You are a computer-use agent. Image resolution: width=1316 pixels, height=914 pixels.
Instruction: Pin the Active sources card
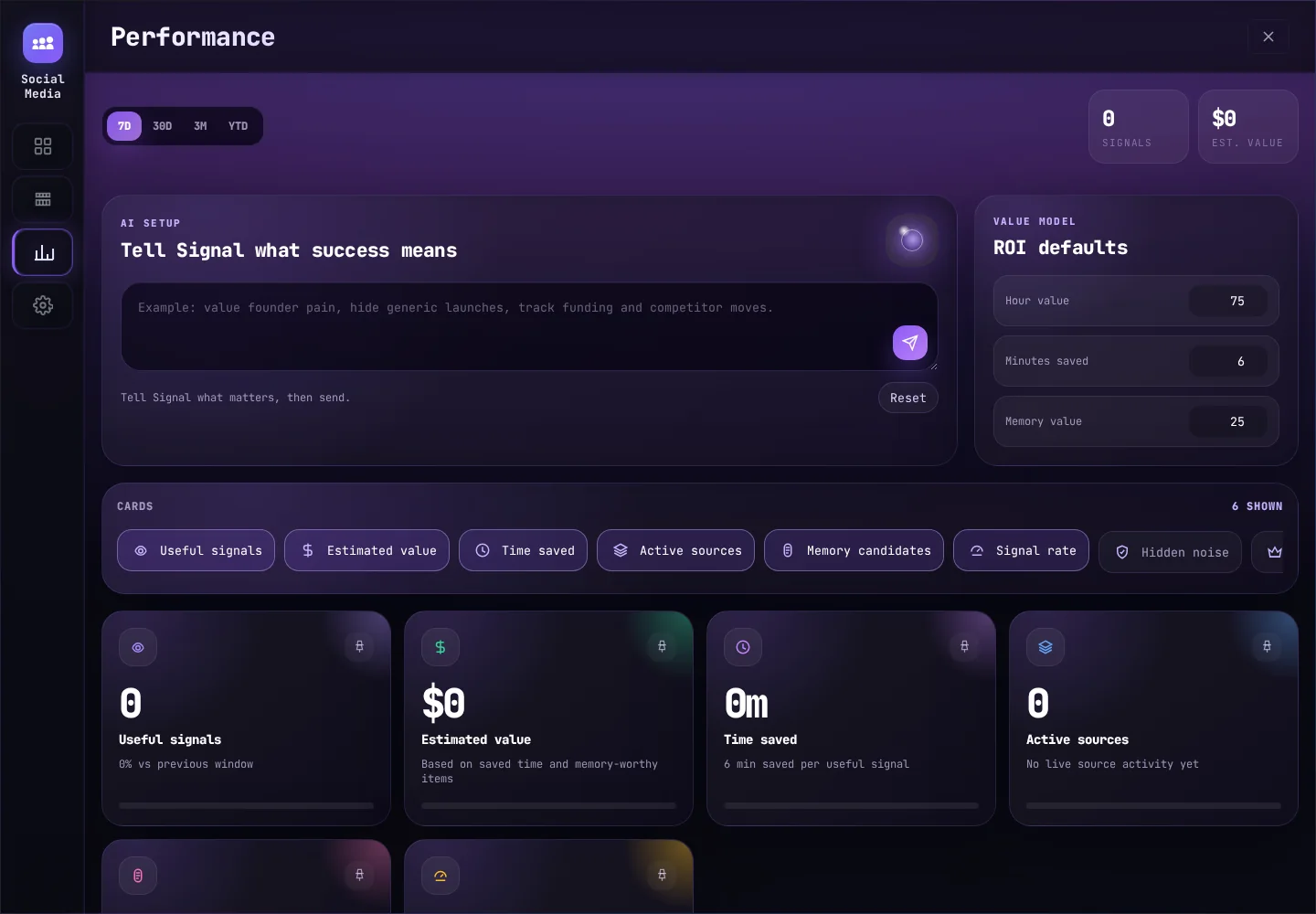pos(1267,646)
